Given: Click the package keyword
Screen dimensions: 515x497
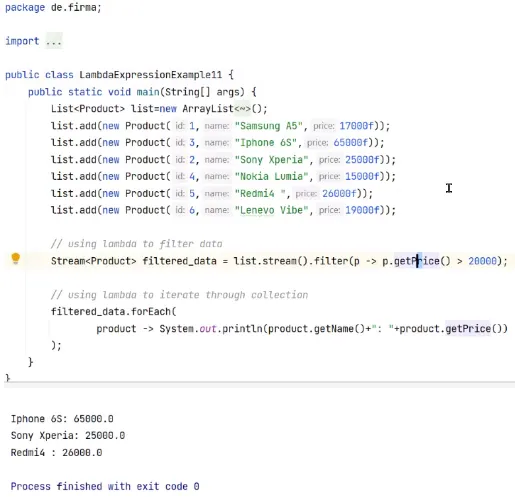Looking at the screenshot, I should 25,7.
